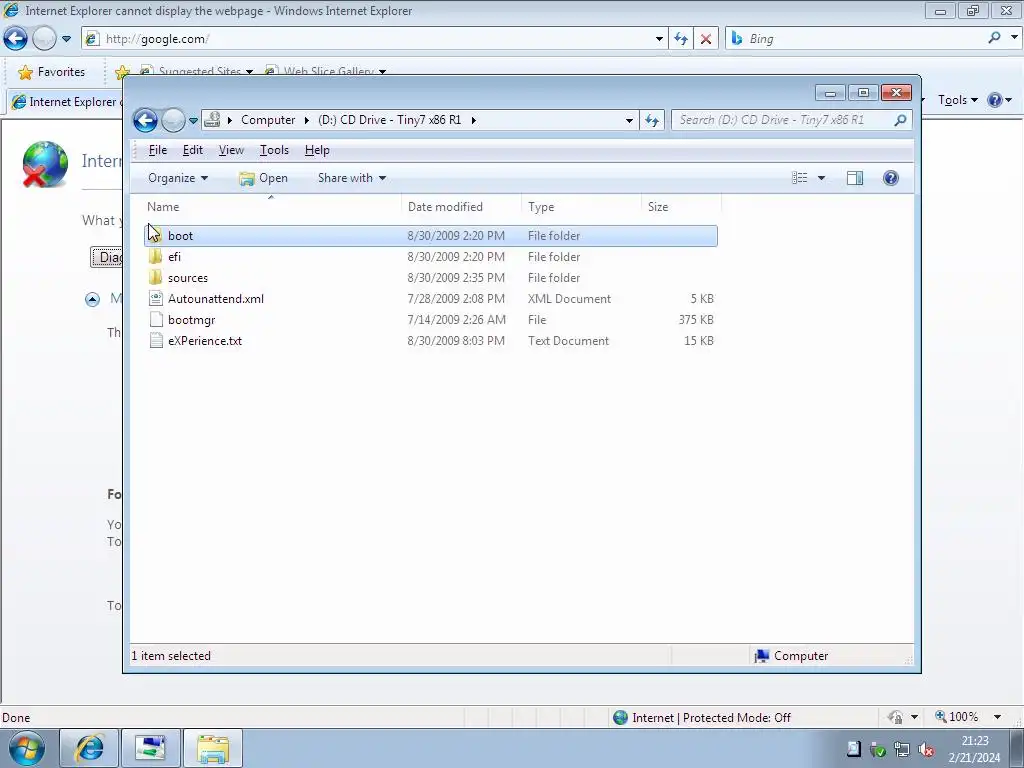Click the XML Document type cell
Screen dimensions: 1024x768
[569, 299]
